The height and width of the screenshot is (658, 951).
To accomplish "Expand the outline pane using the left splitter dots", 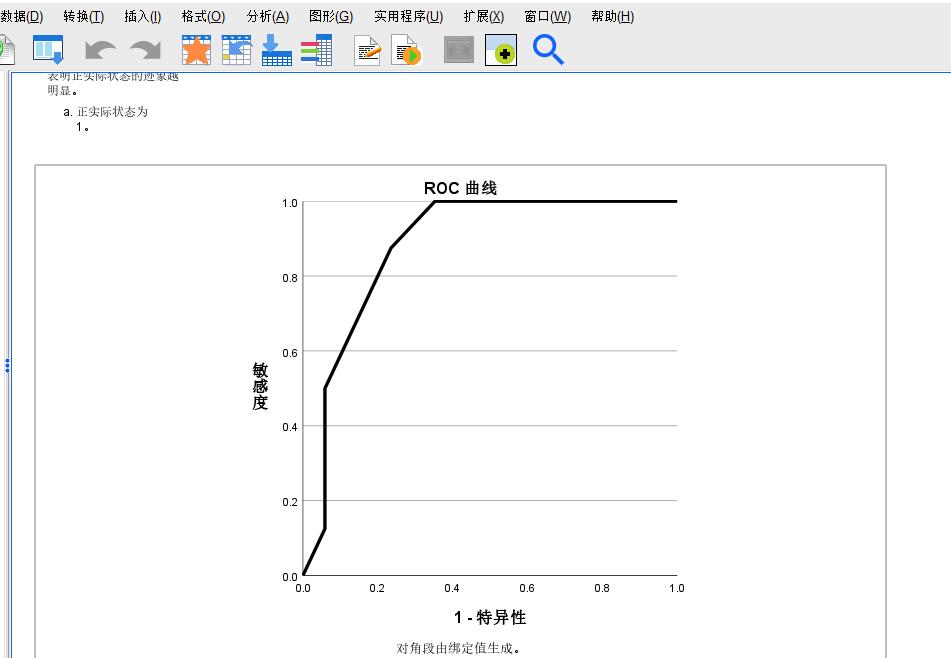I will 8,365.
